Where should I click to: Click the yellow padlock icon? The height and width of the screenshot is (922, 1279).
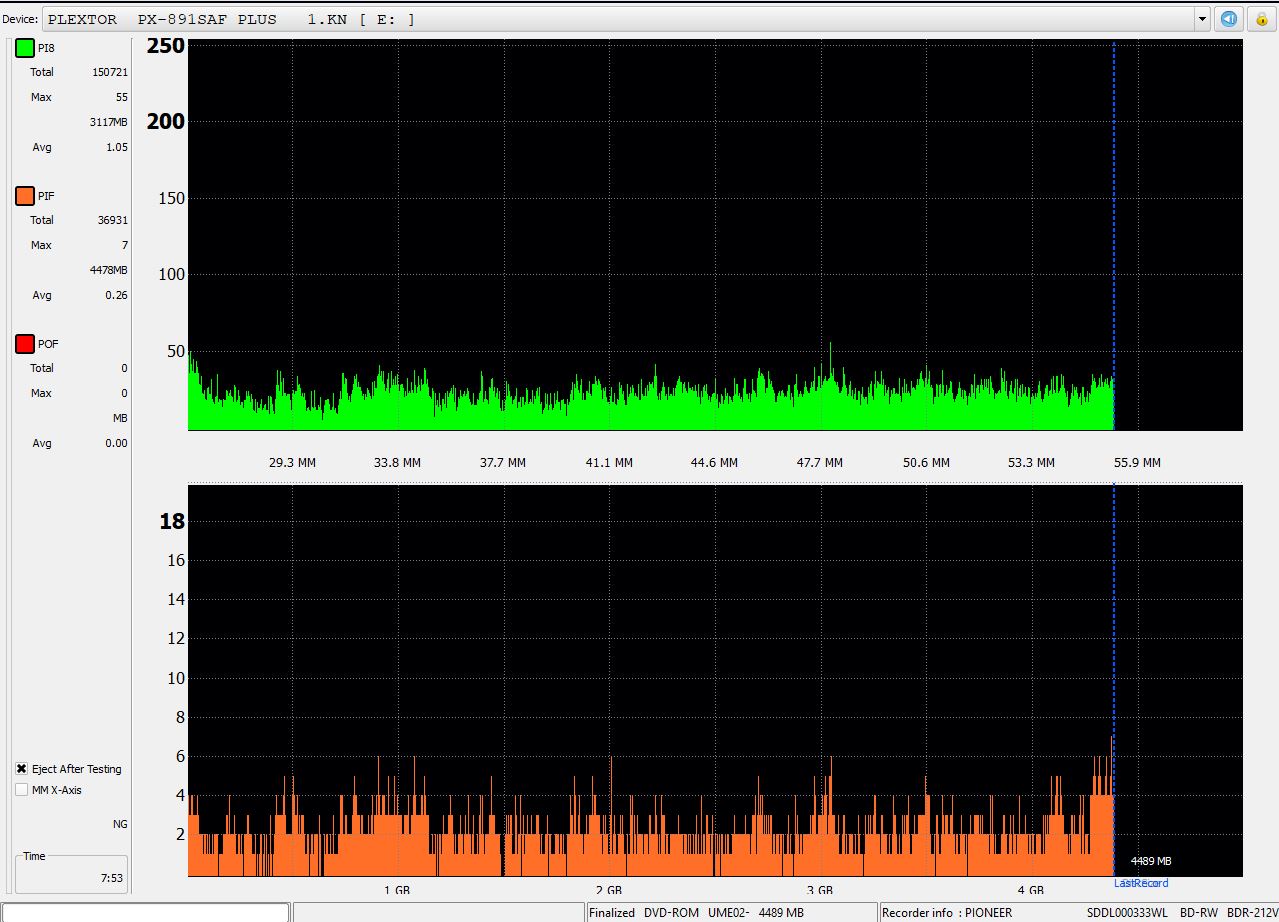click(x=1261, y=19)
